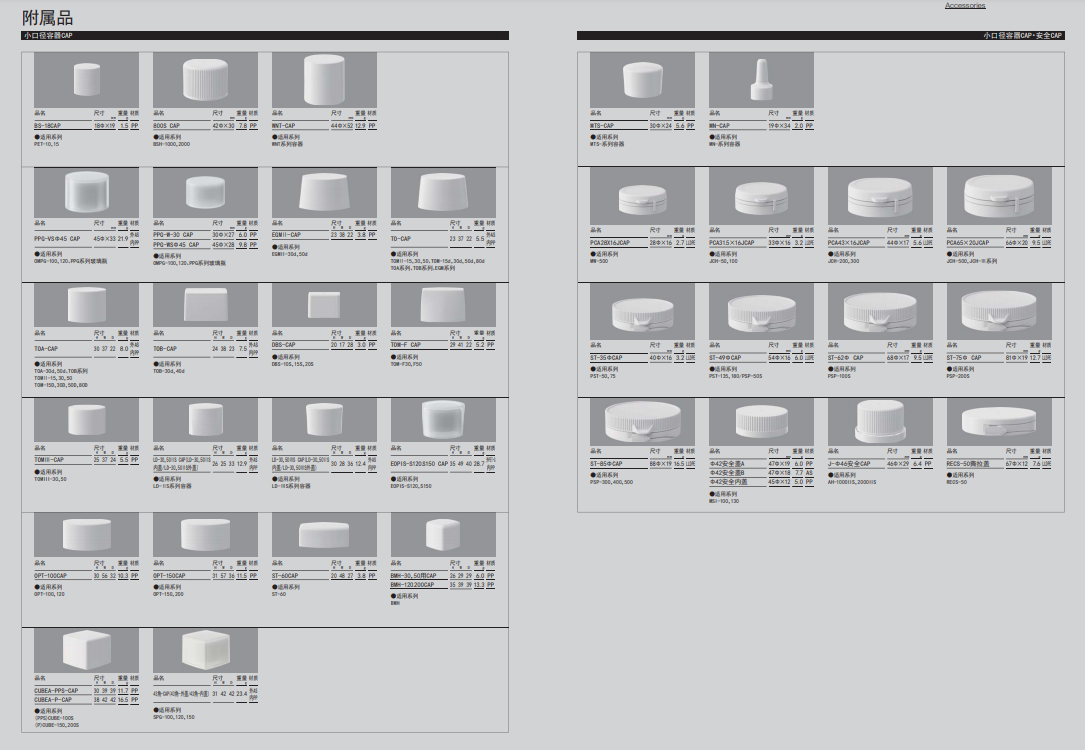Click the EGMII-CAP product photo
The height and width of the screenshot is (750, 1085).
(324, 195)
